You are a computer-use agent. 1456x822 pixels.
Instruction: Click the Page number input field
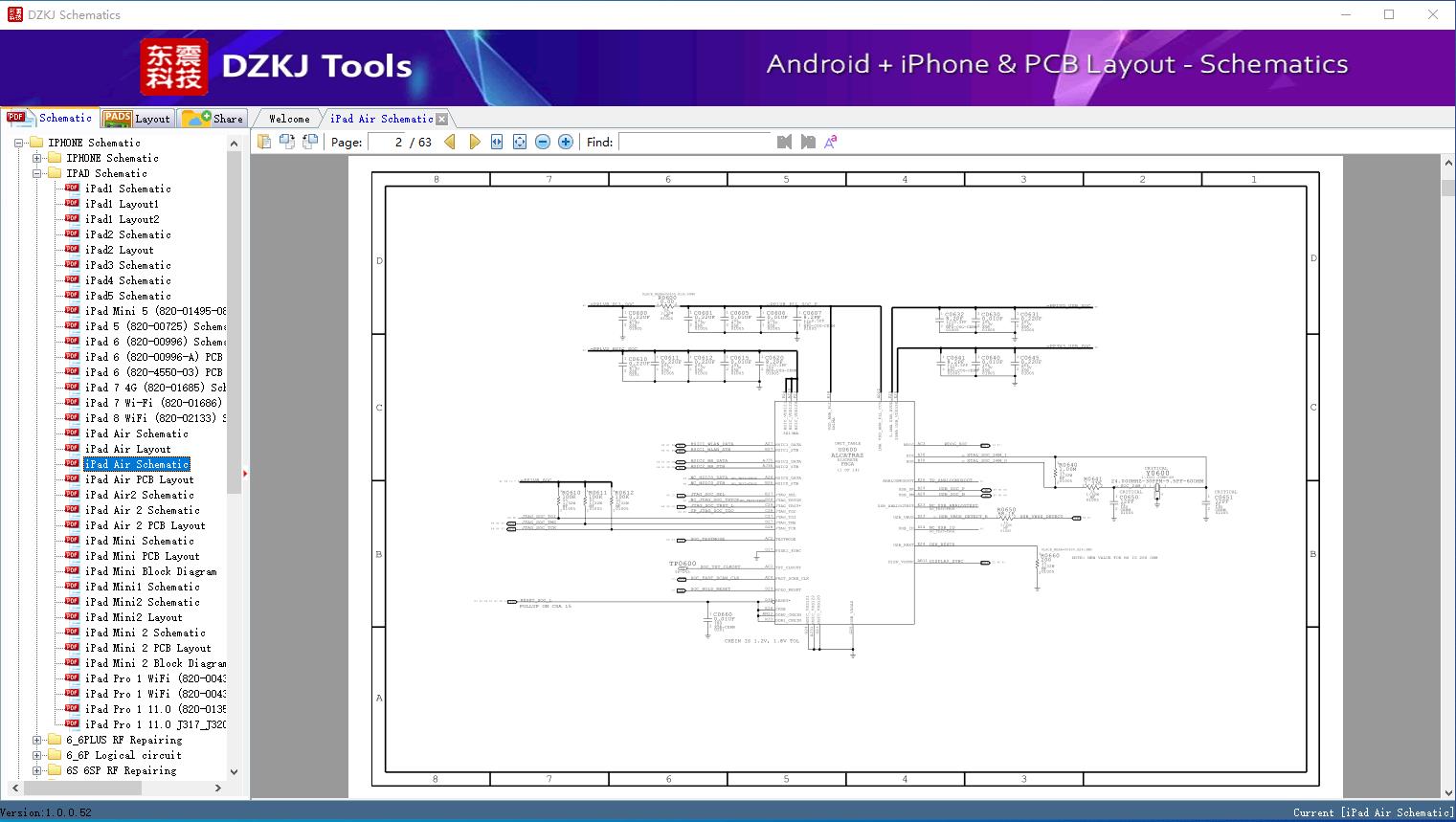(389, 142)
